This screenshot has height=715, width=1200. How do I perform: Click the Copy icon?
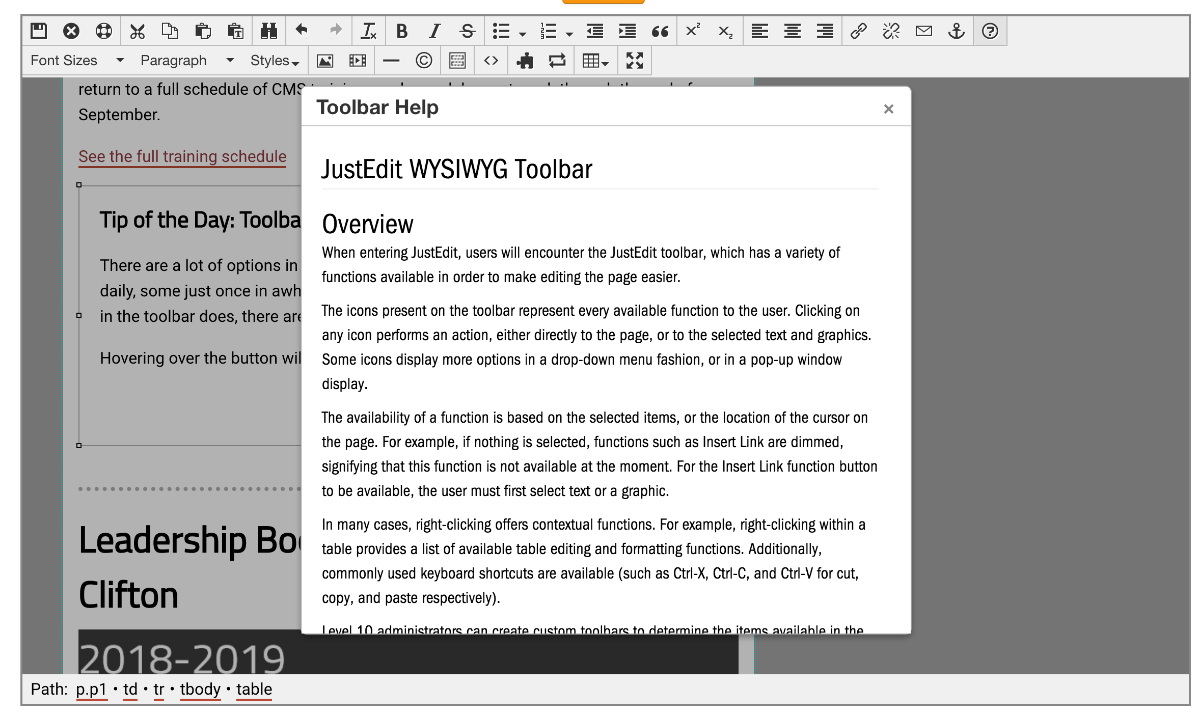[x=170, y=32]
